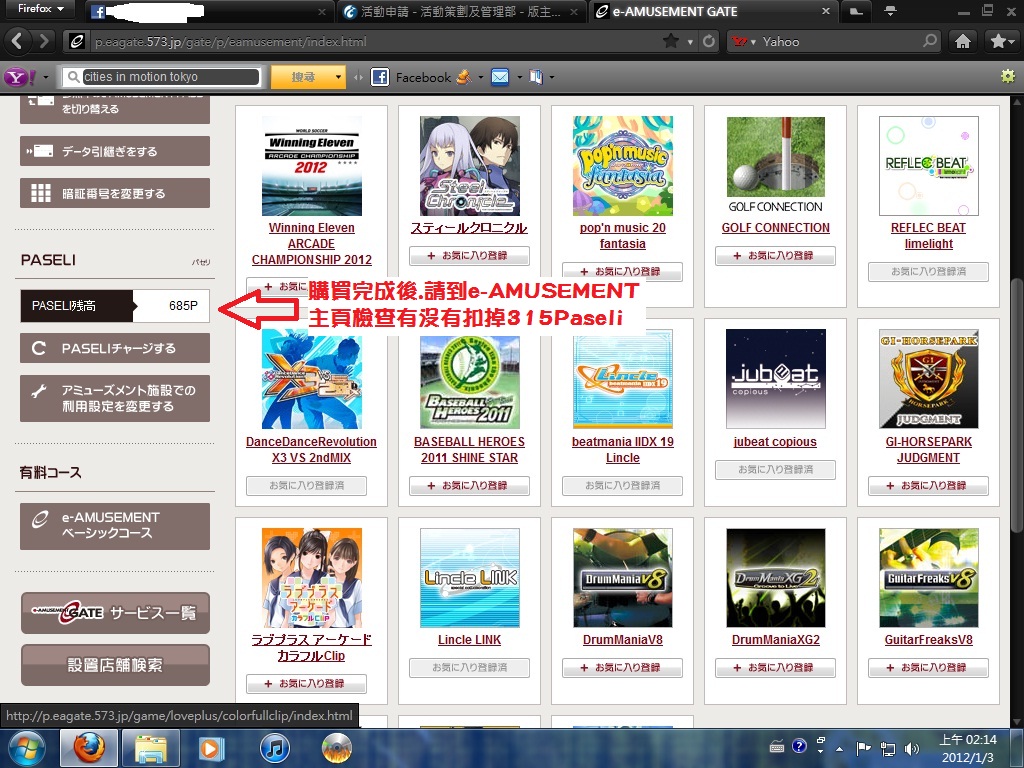1024x768 pixels.
Task: Click the Yahoo mail envelope toolbar icon
Action: [x=499, y=77]
